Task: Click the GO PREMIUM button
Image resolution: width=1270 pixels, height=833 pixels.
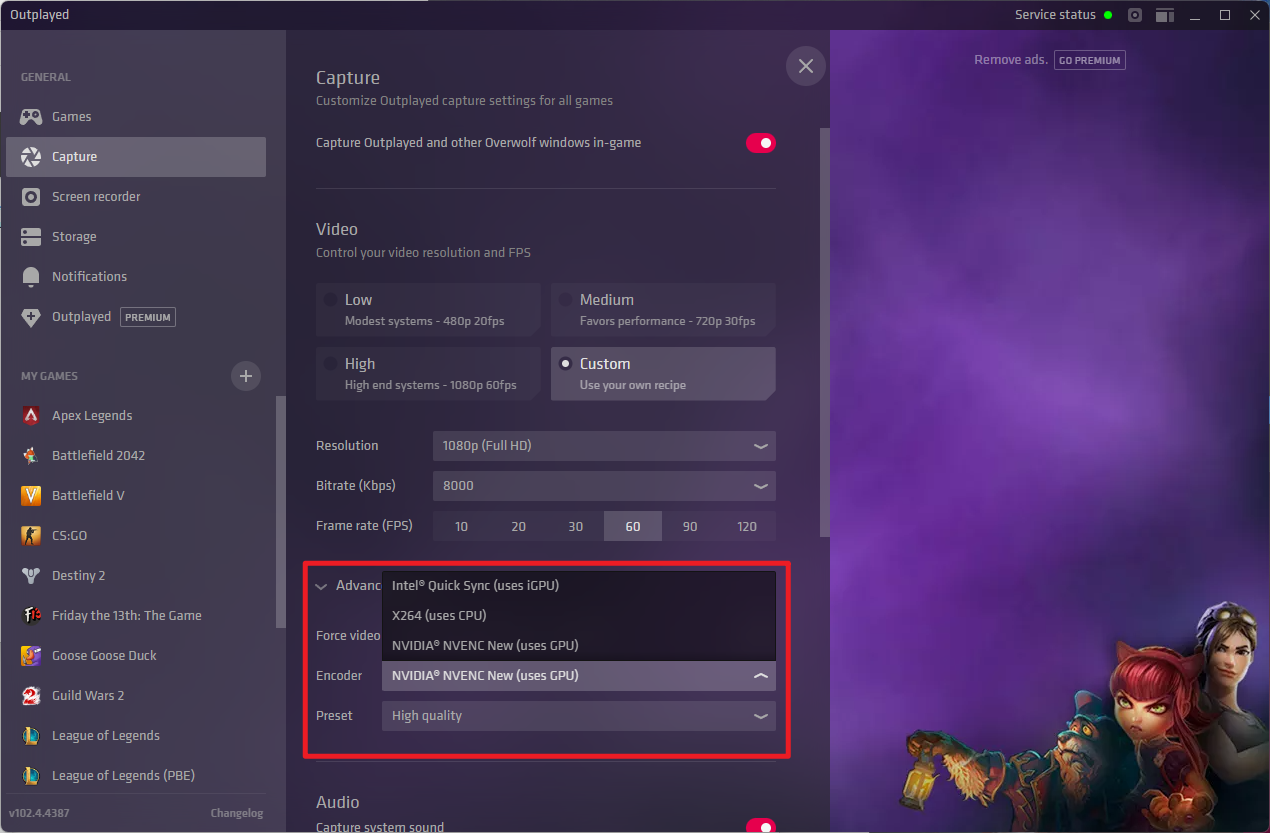Action: pyautogui.click(x=1090, y=60)
